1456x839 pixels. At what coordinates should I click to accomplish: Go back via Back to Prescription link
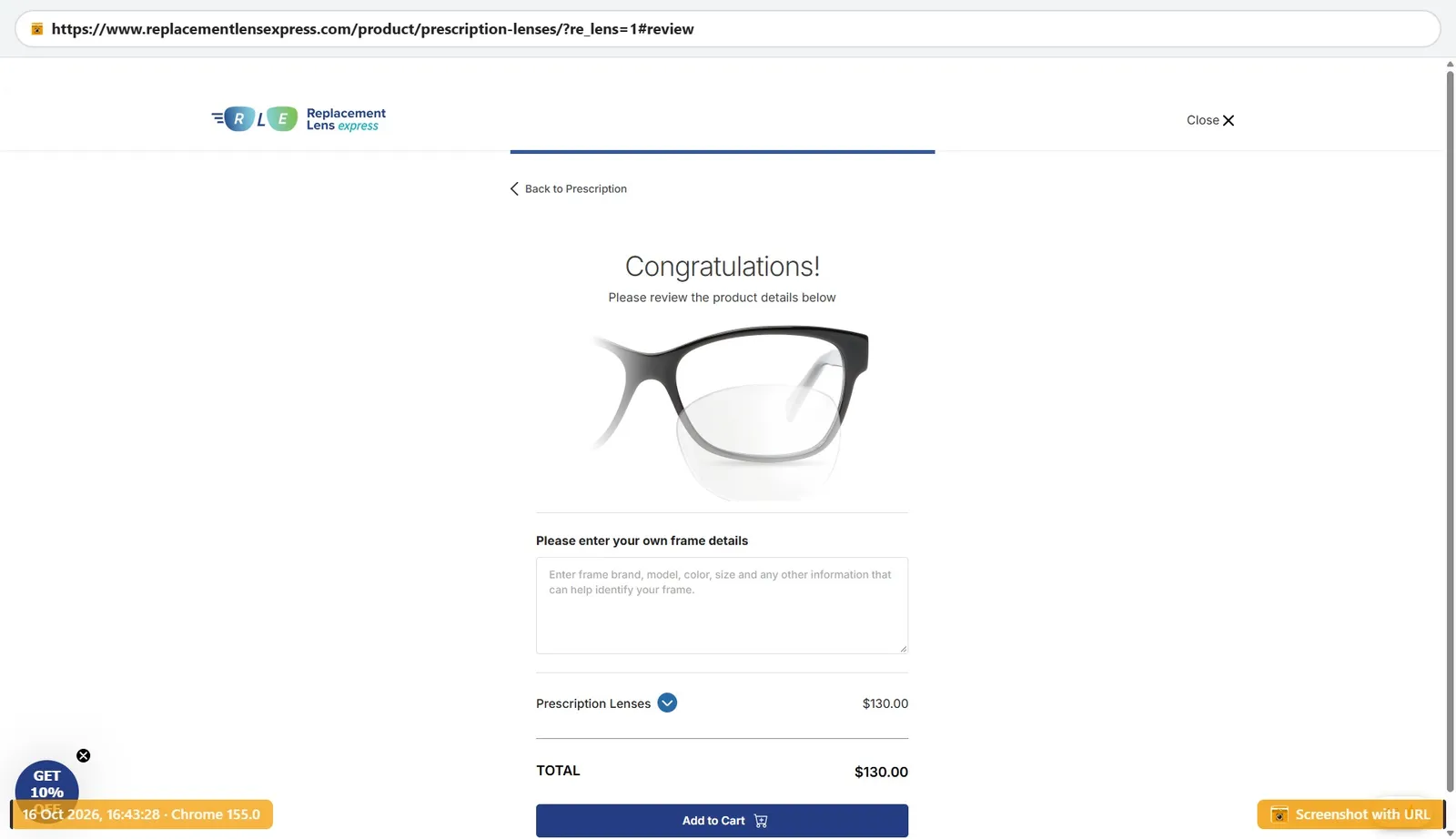click(x=569, y=188)
